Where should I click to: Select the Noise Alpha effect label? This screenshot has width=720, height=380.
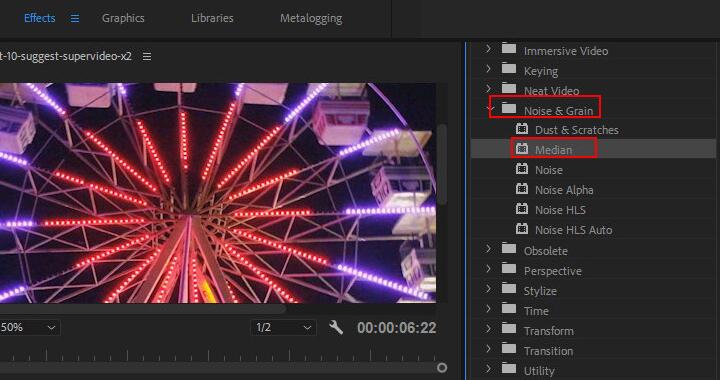coord(564,190)
